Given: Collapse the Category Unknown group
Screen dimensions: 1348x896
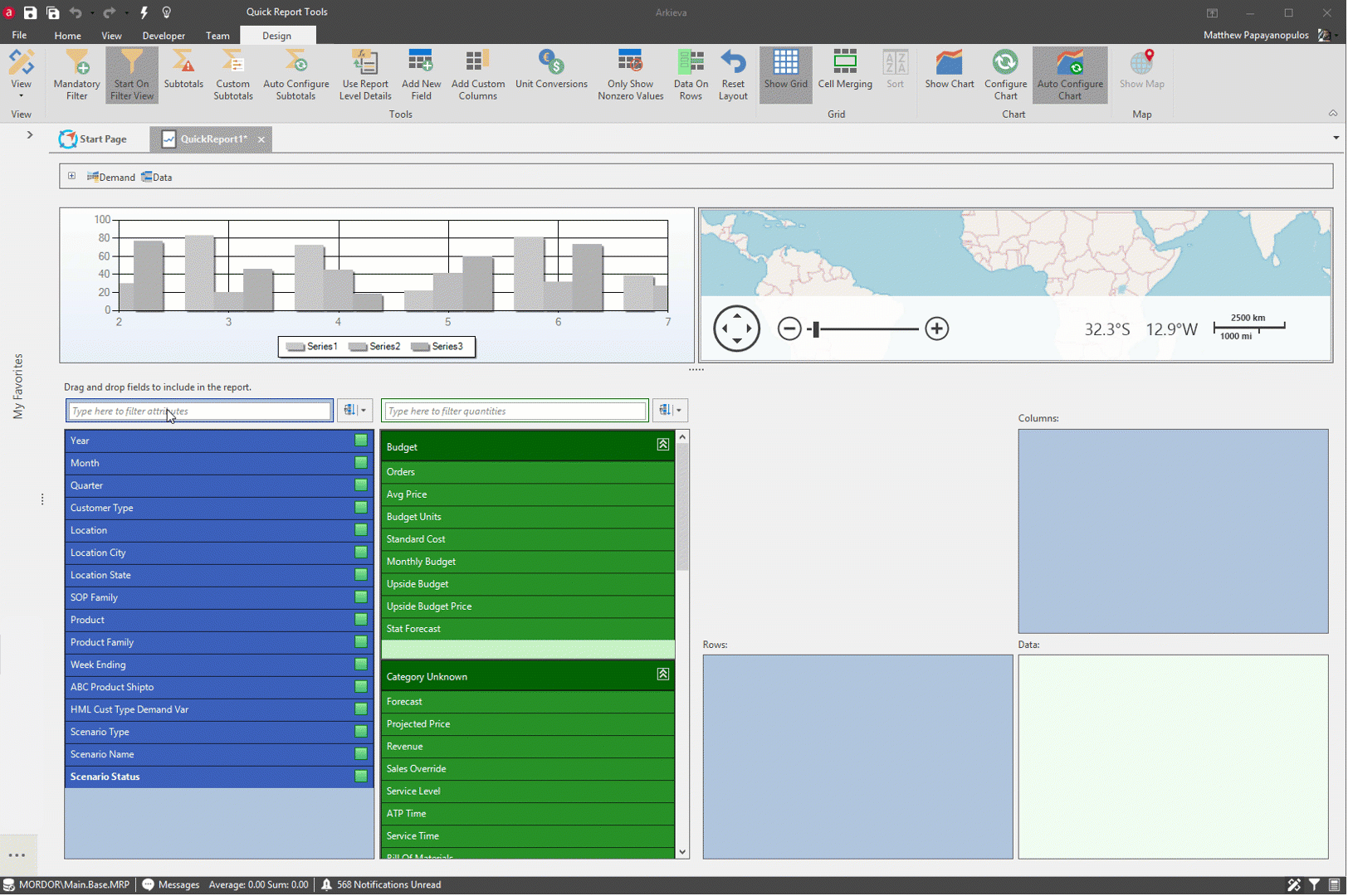Looking at the screenshot, I should click(662, 674).
